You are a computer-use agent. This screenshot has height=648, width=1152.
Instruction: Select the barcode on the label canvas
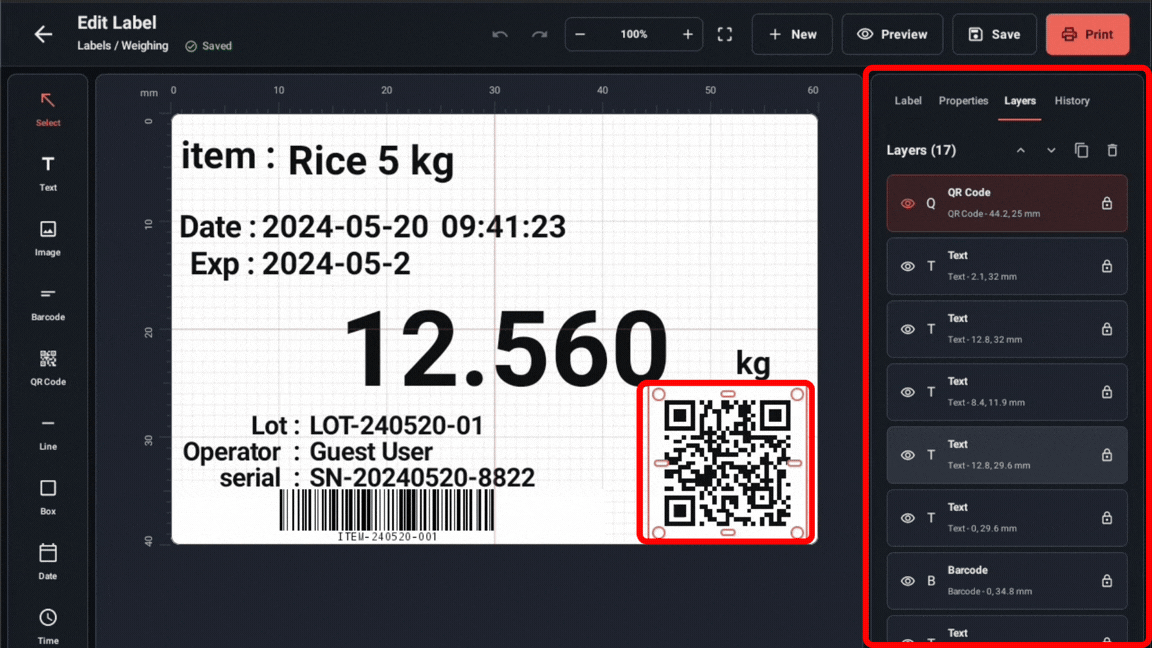tap(387, 516)
